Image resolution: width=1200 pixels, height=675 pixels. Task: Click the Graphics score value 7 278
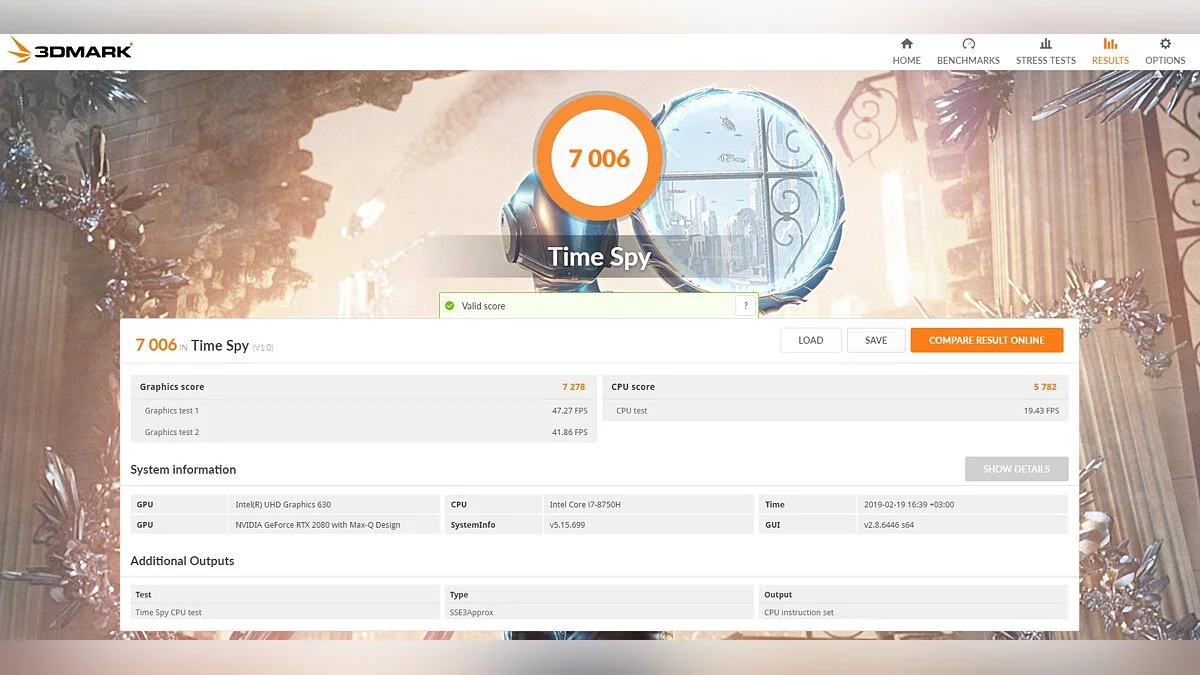coord(574,387)
